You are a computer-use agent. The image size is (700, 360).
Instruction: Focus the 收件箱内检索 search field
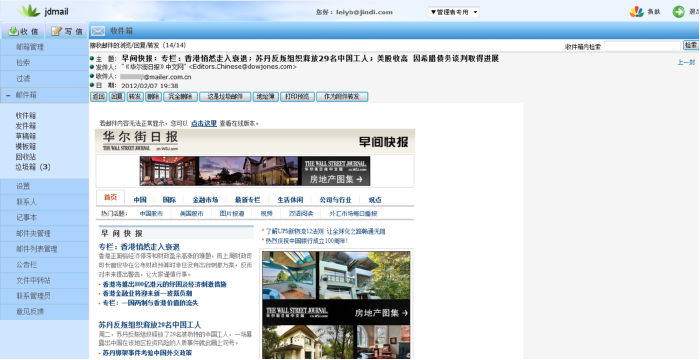coord(642,46)
